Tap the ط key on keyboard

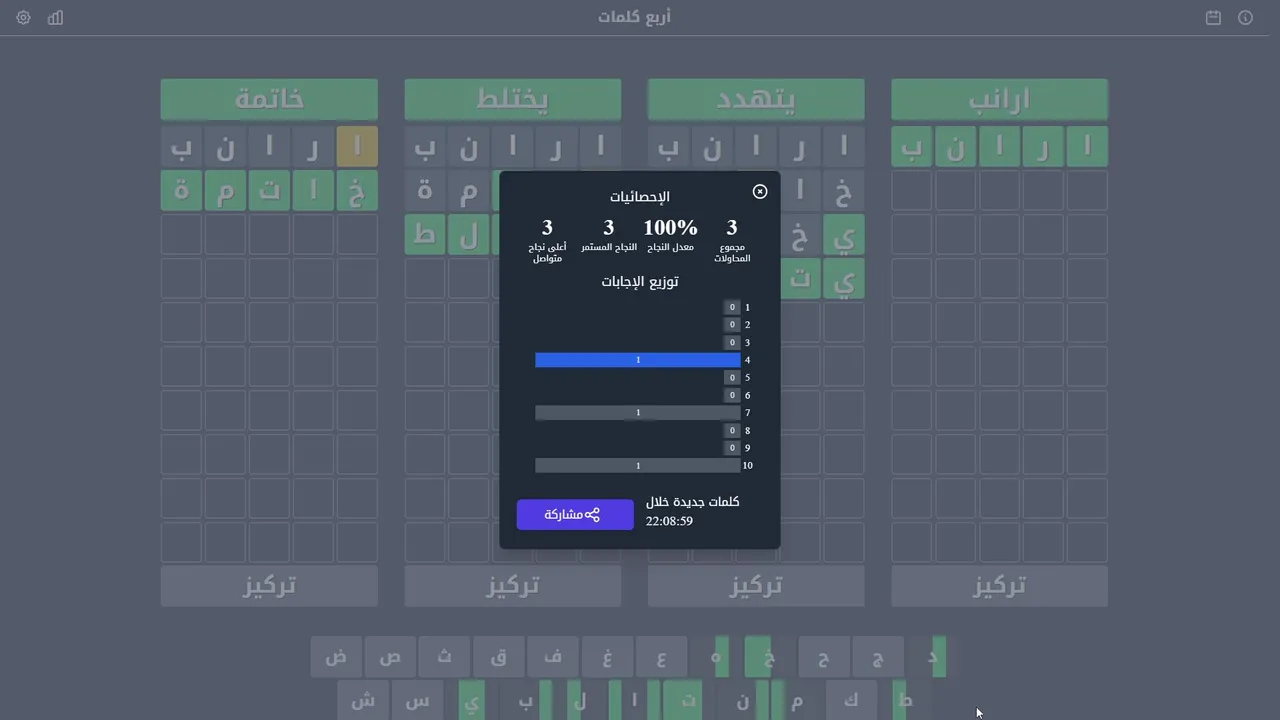[904, 700]
